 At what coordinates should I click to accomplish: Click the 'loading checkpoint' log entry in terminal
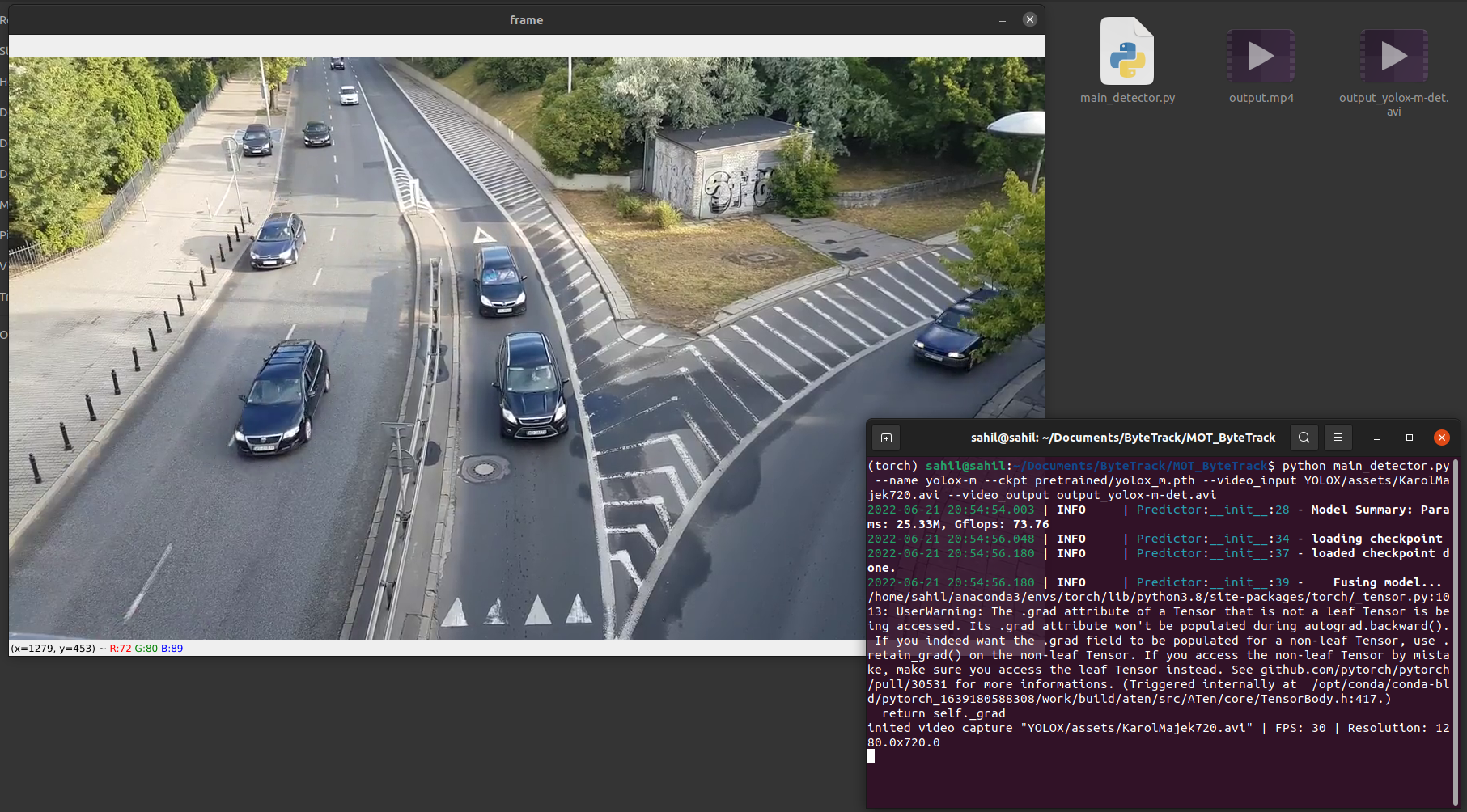pos(1155,539)
